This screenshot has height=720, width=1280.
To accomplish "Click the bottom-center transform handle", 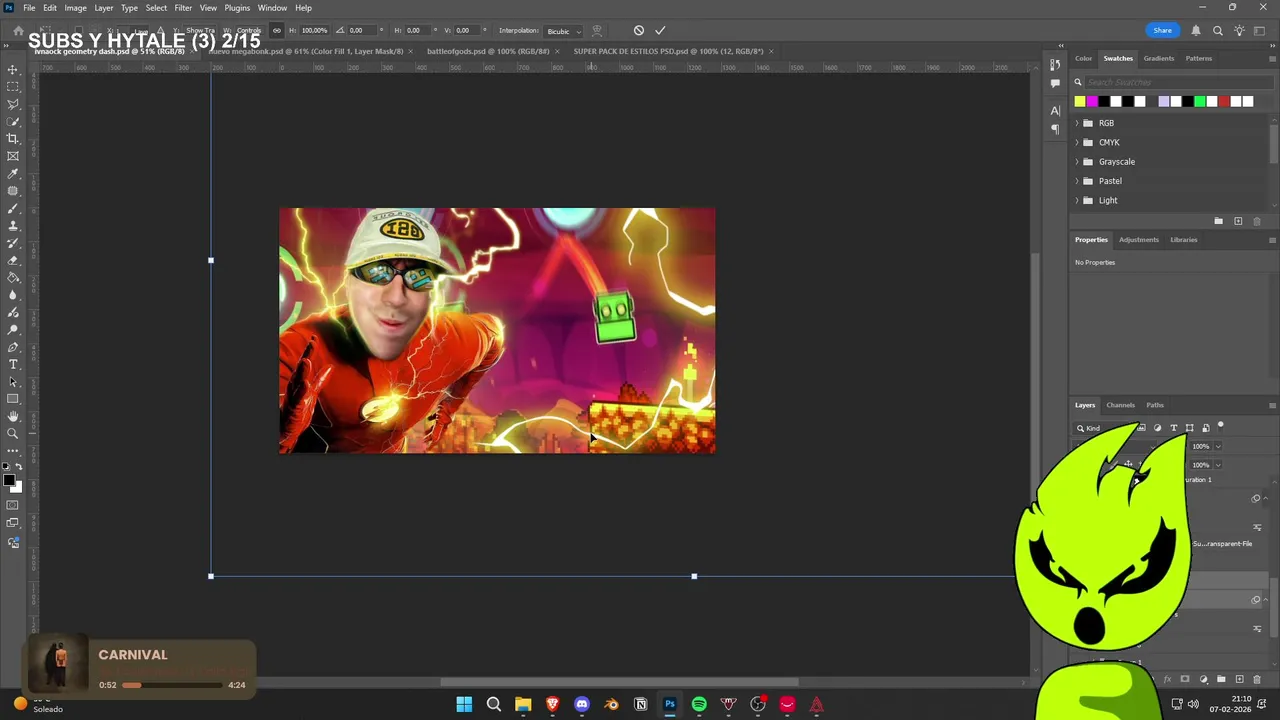I will coord(694,576).
